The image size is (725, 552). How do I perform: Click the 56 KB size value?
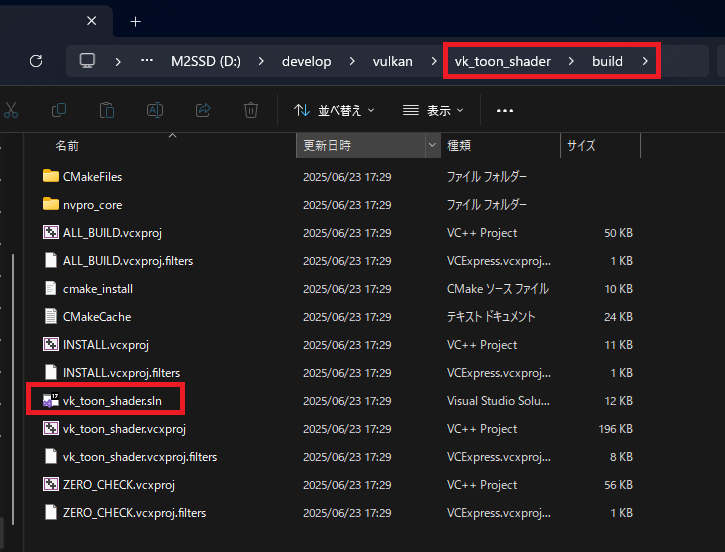pyautogui.click(x=618, y=485)
